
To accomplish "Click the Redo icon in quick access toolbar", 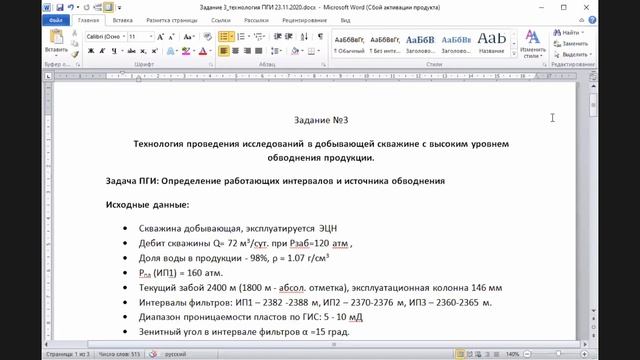I will tap(86, 7).
